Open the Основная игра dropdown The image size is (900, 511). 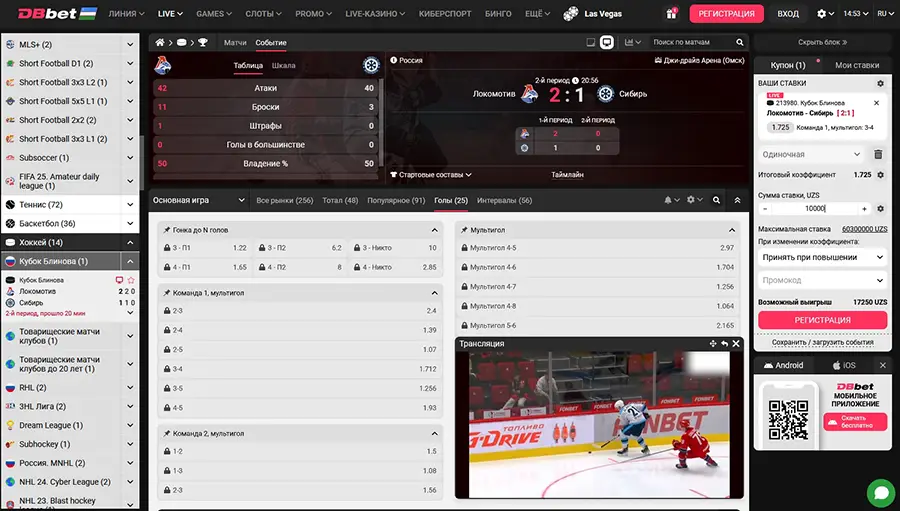pyautogui.click(x=199, y=200)
